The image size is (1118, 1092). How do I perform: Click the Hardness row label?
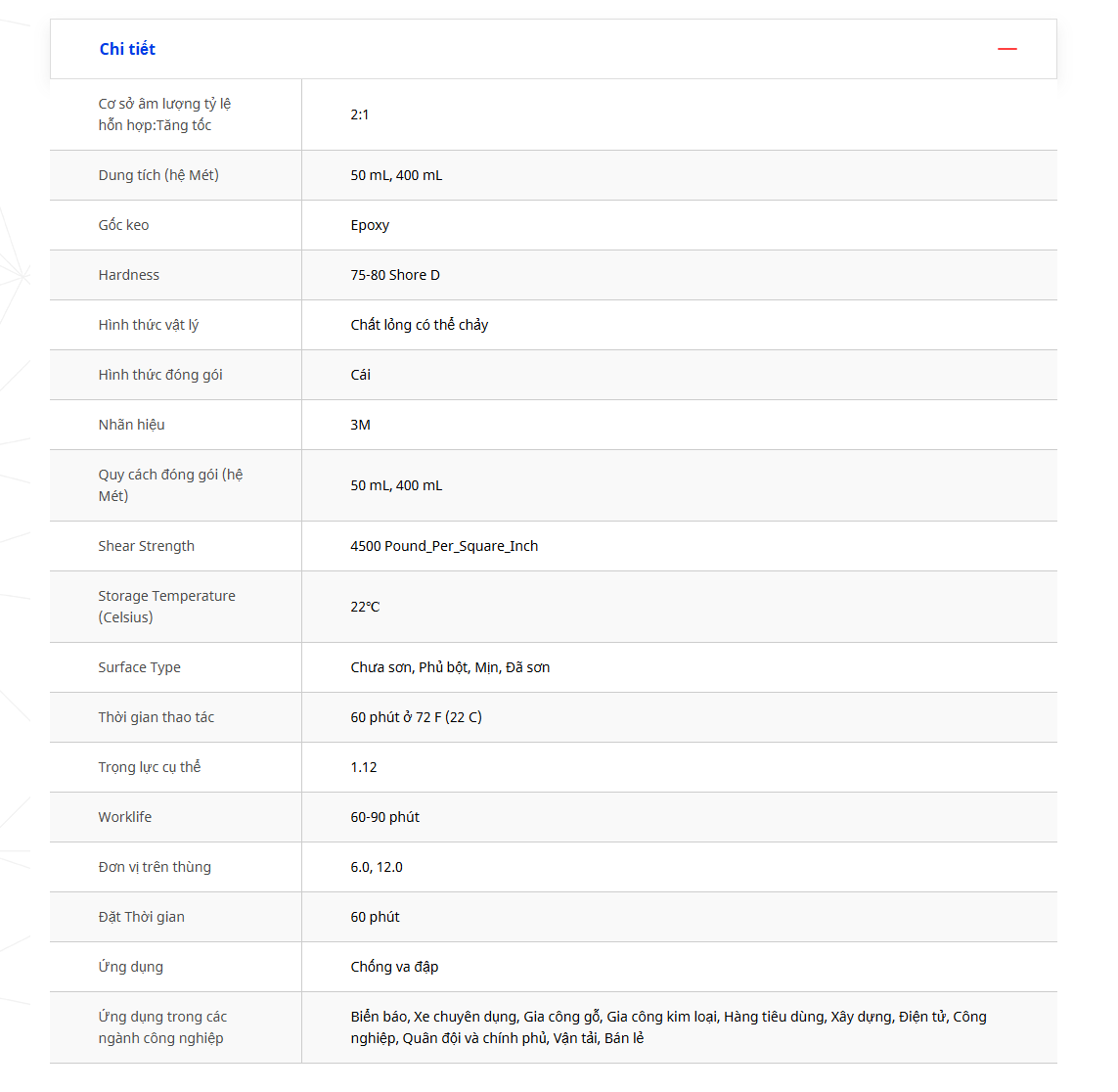[x=128, y=275]
